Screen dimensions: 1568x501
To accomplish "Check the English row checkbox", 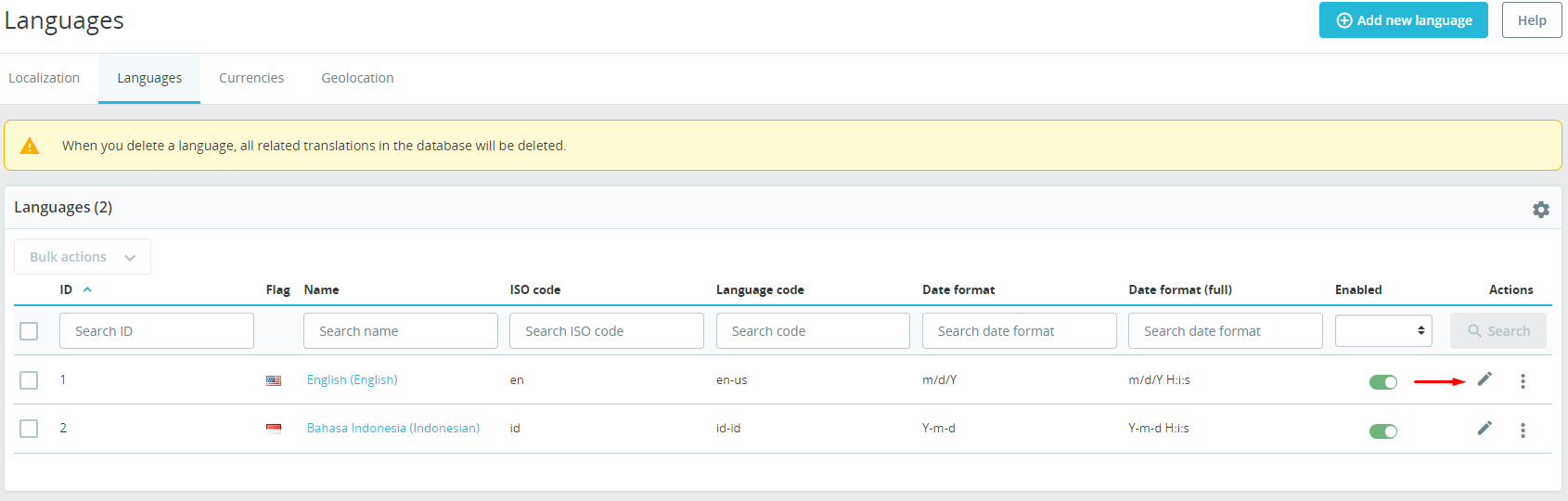I will 29,380.
